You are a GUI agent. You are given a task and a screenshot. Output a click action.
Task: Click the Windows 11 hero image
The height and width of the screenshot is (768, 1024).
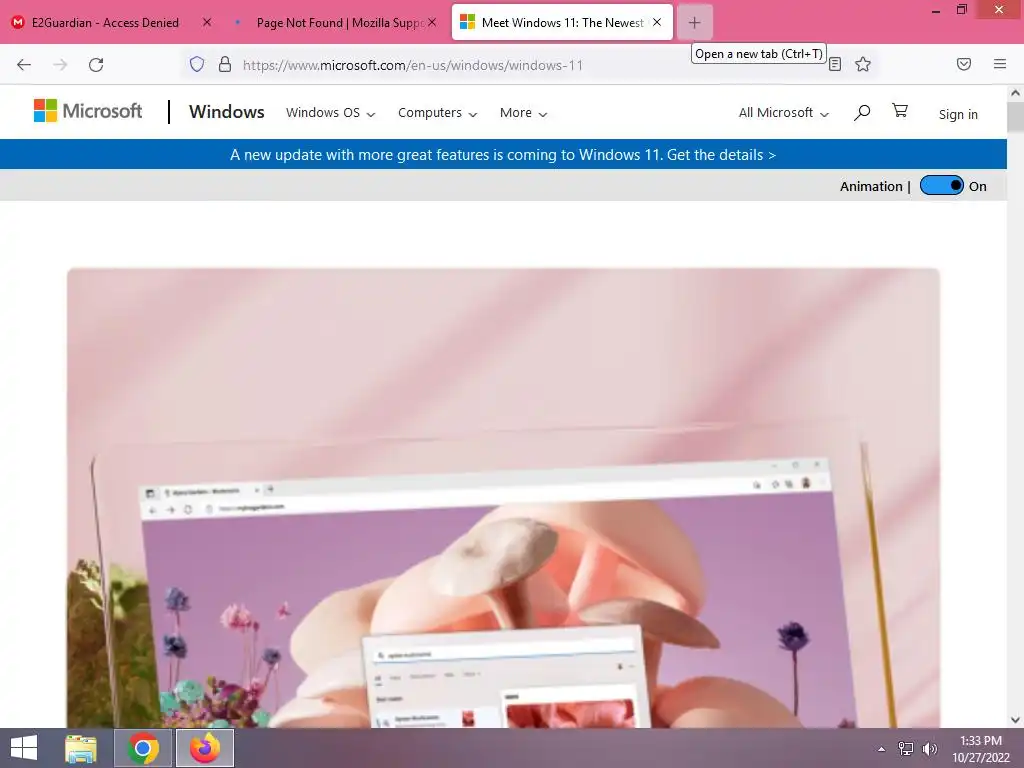(x=503, y=498)
